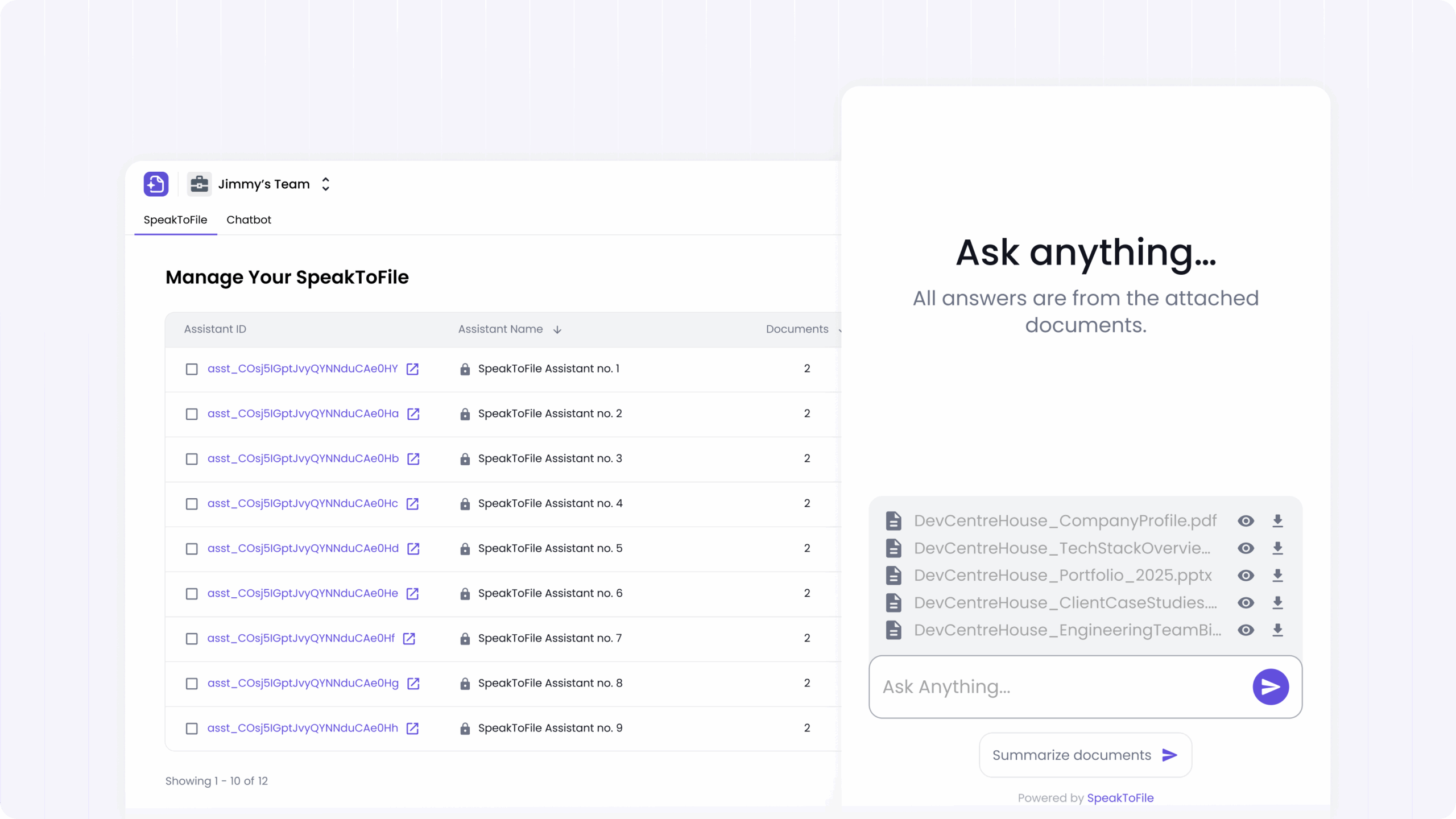1456x819 pixels.
Task: Click DevCentreHouse_ClientCaseStudies file name
Action: 1065,603
